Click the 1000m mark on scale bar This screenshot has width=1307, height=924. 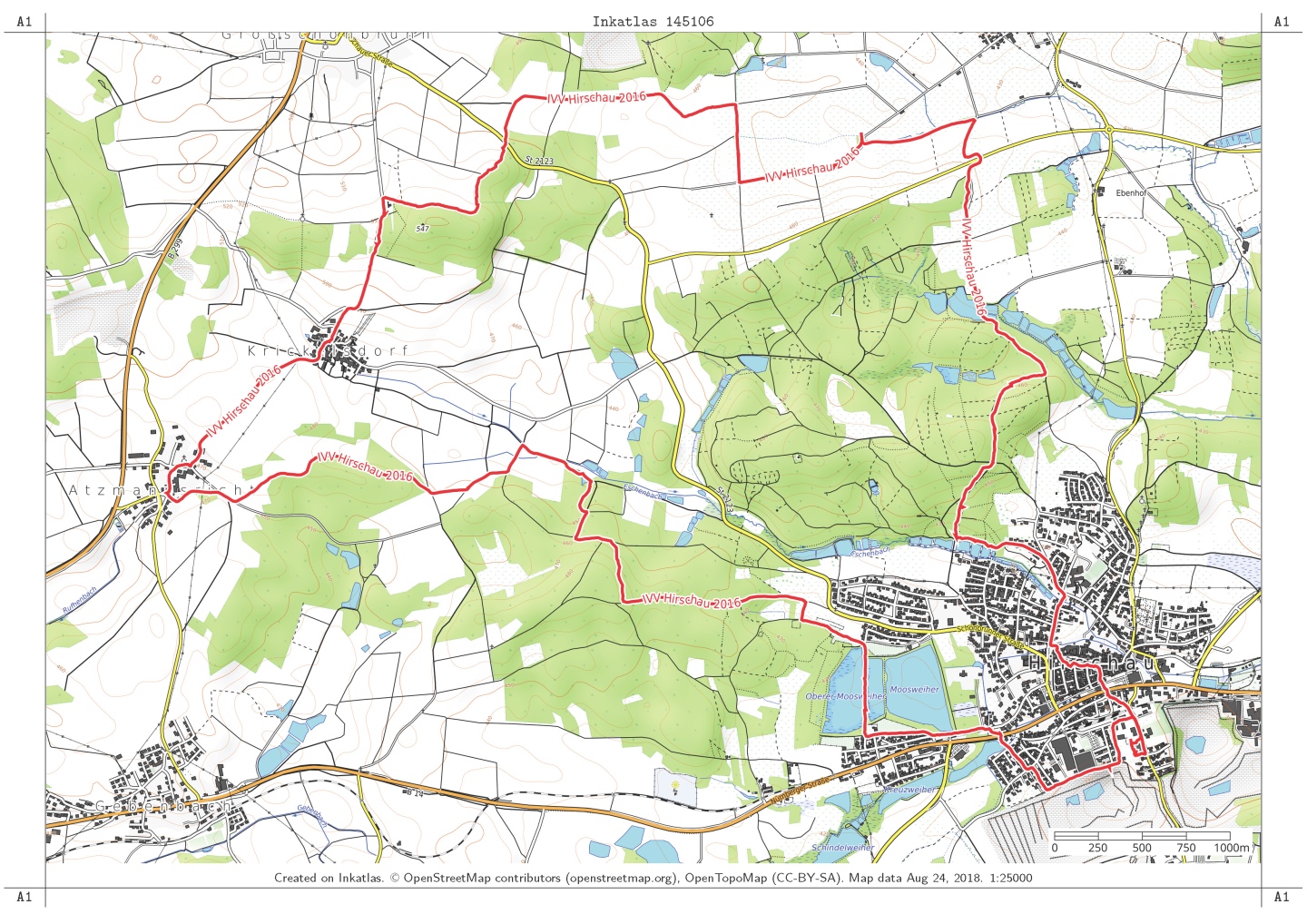(1232, 848)
